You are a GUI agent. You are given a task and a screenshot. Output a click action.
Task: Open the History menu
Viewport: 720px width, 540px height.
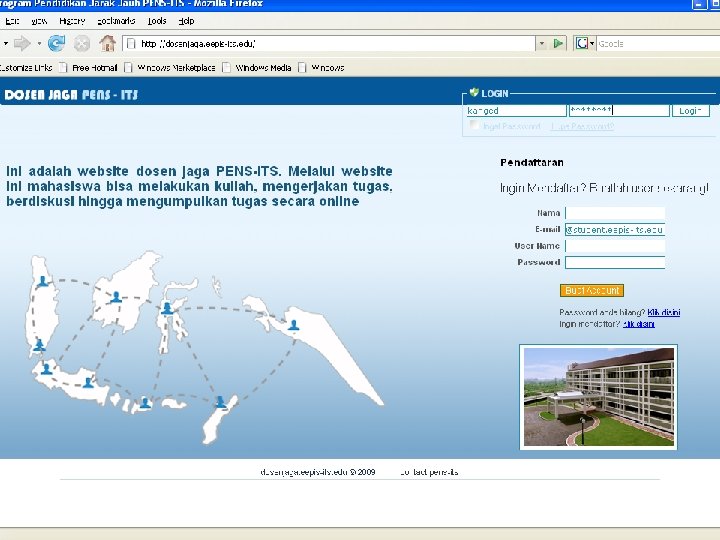(x=72, y=21)
